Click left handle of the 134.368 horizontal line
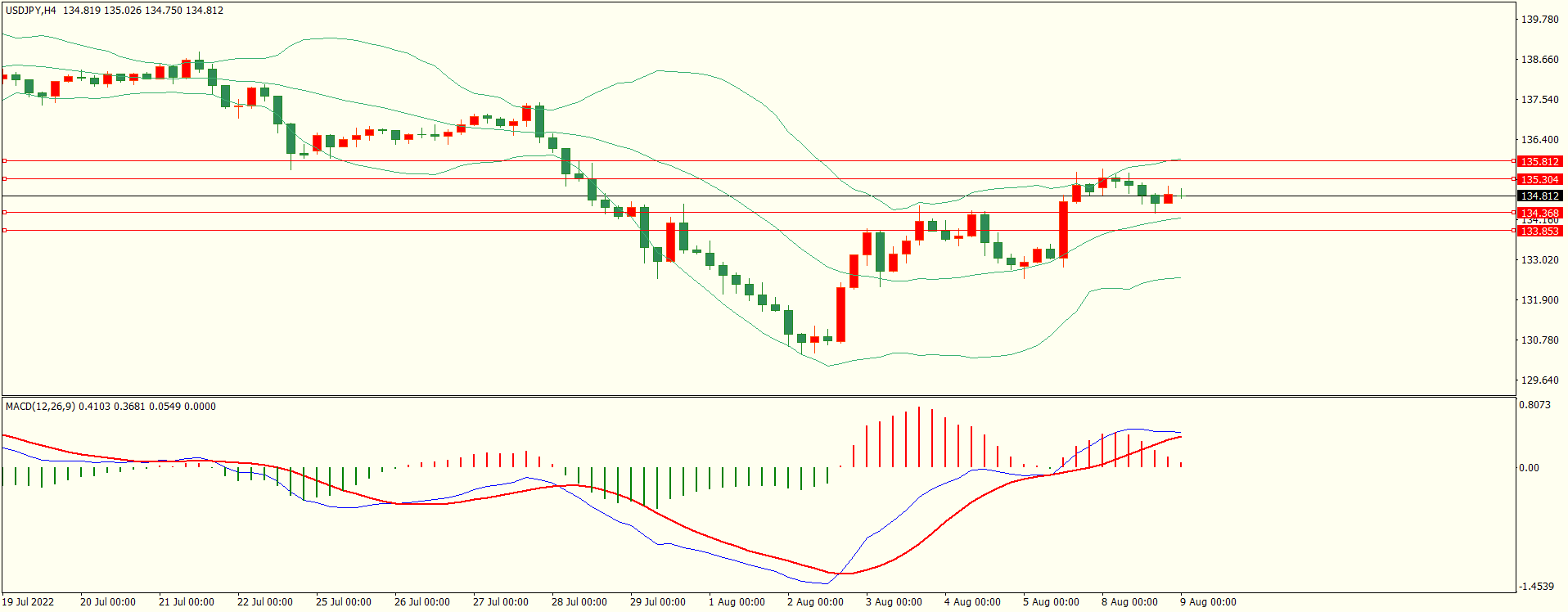The height and width of the screenshot is (612, 1568). (x=4, y=213)
